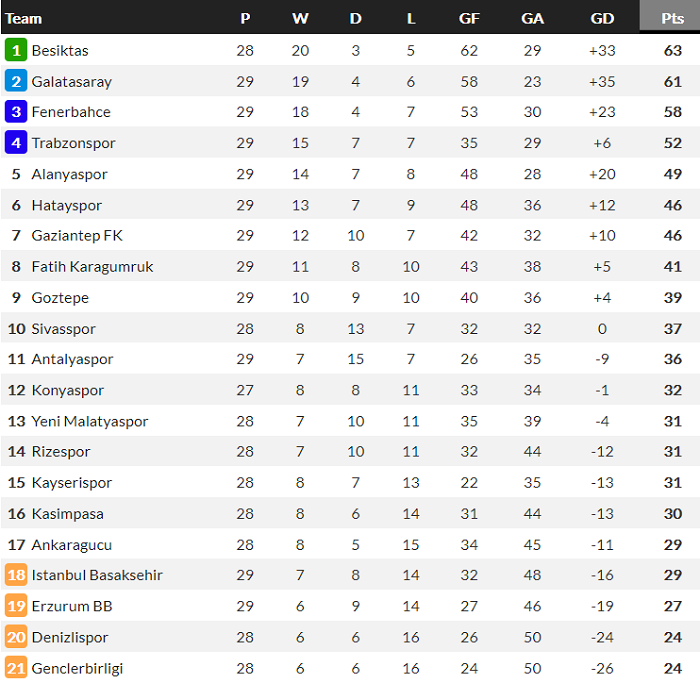Click the orange position 18 badge
The width and height of the screenshot is (700, 683).
click(16, 575)
